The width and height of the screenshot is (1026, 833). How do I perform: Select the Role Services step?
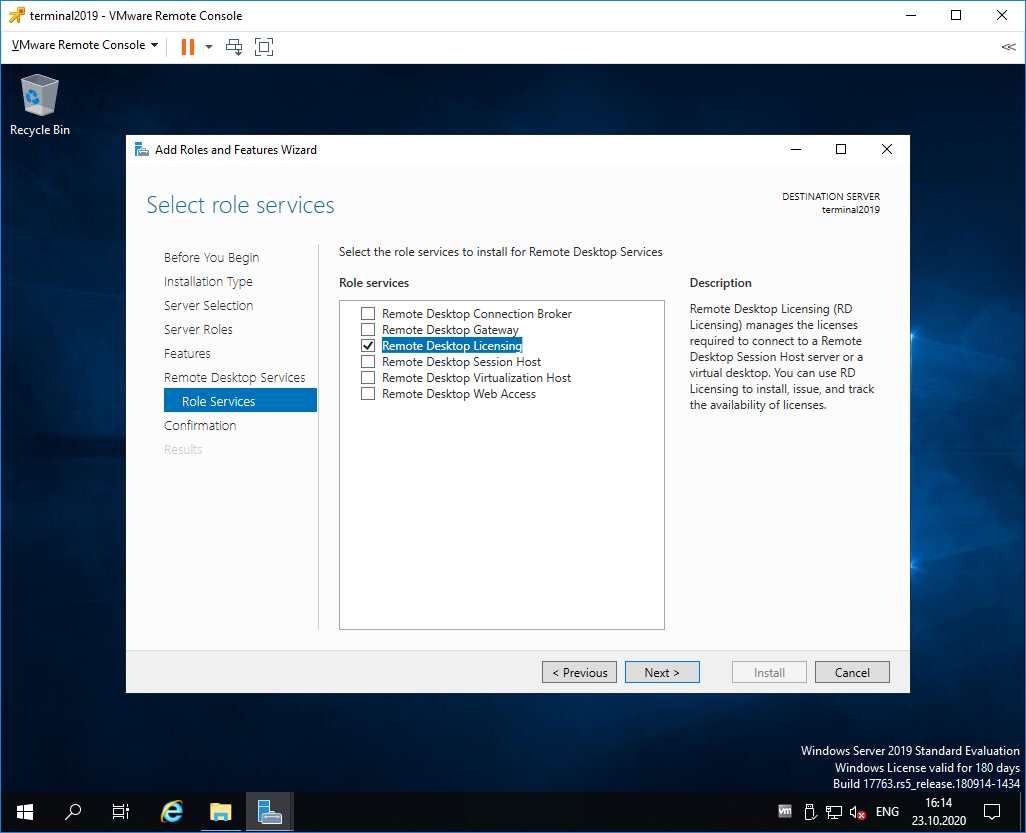click(x=240, y=400)
